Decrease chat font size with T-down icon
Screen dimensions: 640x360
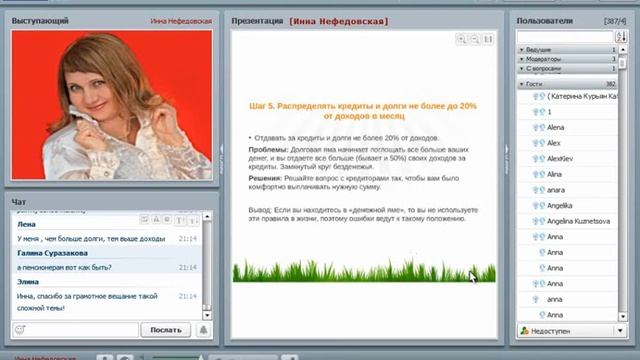pyautogui.click(x=193, y=220)
